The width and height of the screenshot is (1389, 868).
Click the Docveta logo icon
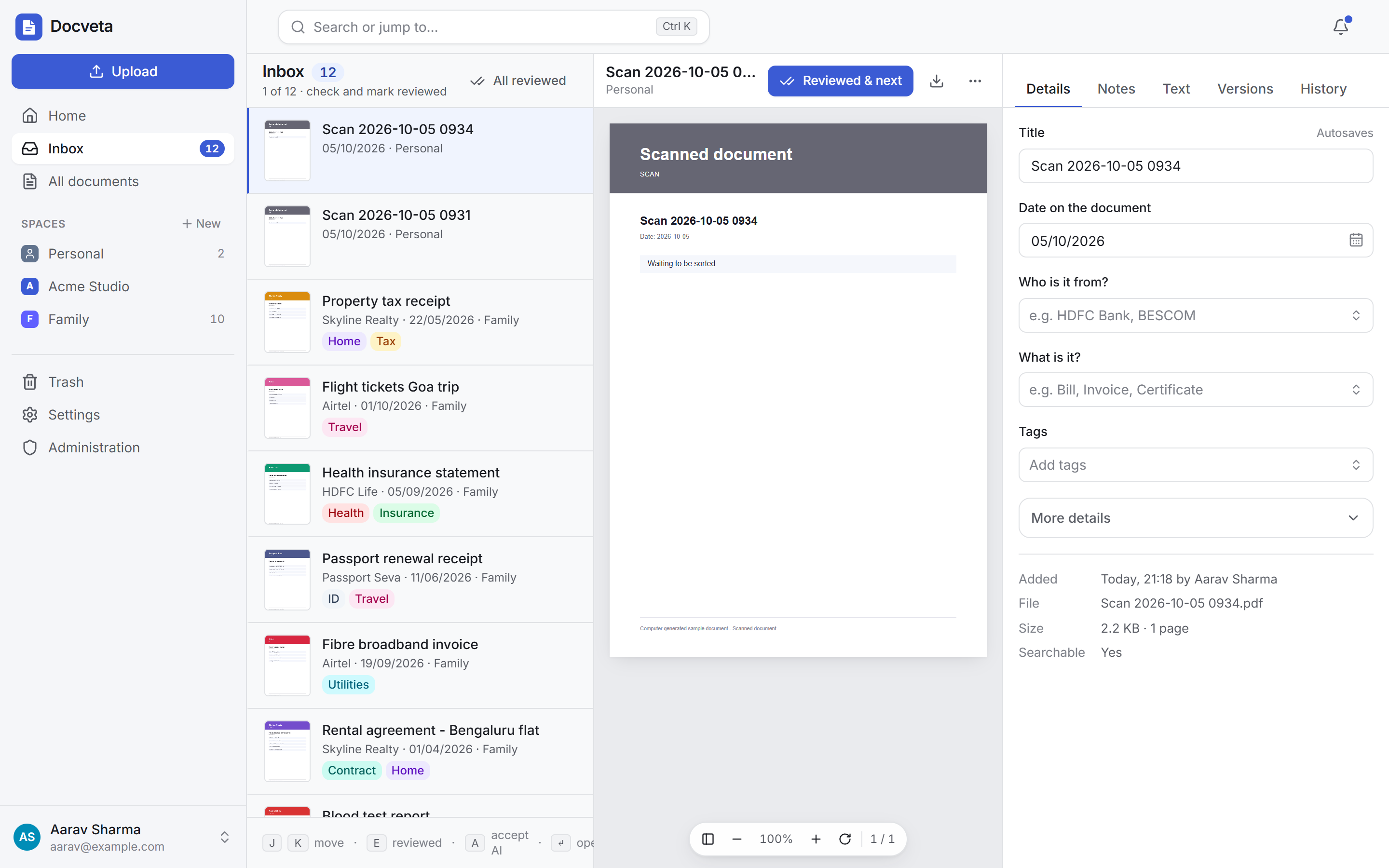(29, 27)
